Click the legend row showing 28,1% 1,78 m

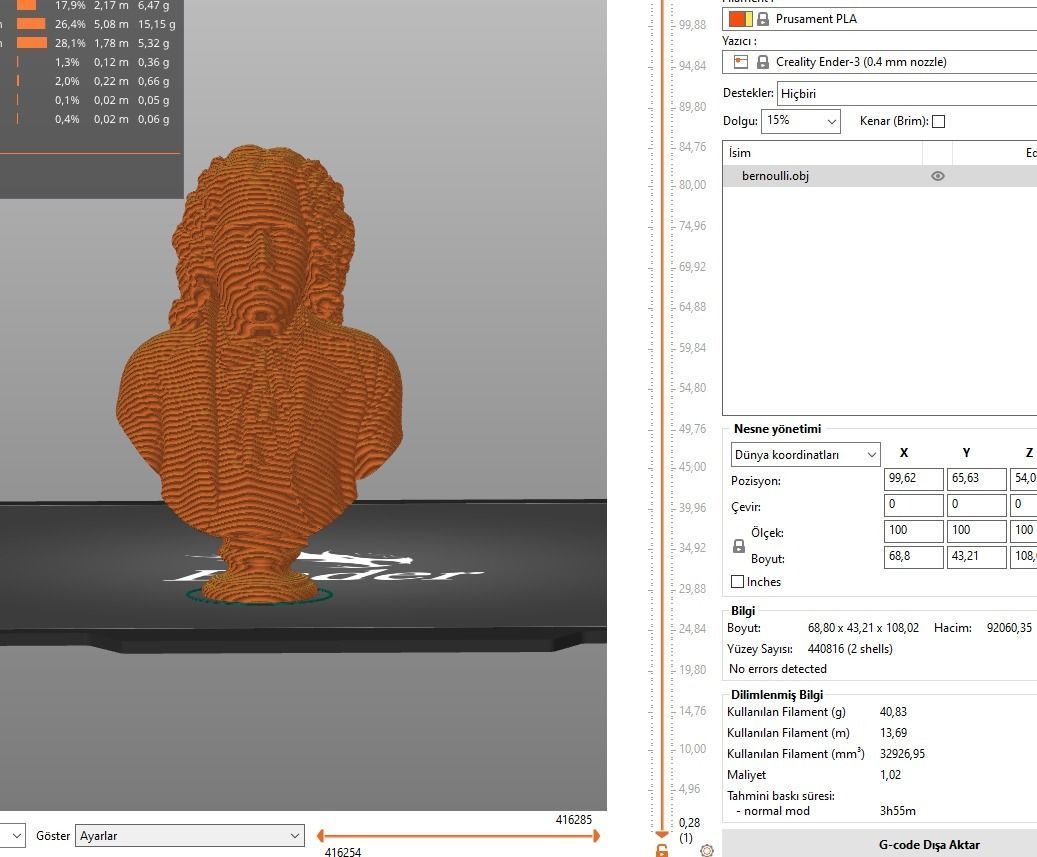tap(90, 43)
